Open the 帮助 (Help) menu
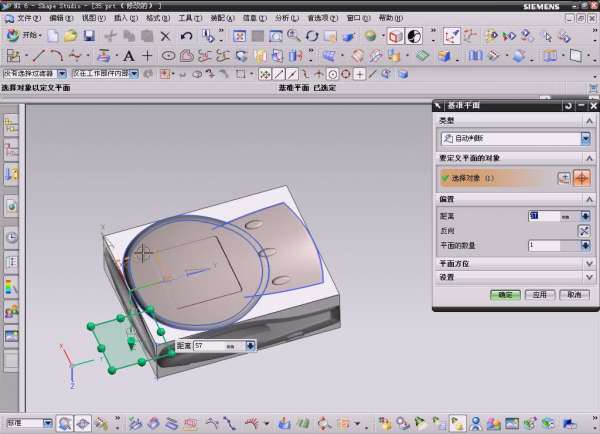This screenshot has height=434, width=600. click(x=389, y=18)
